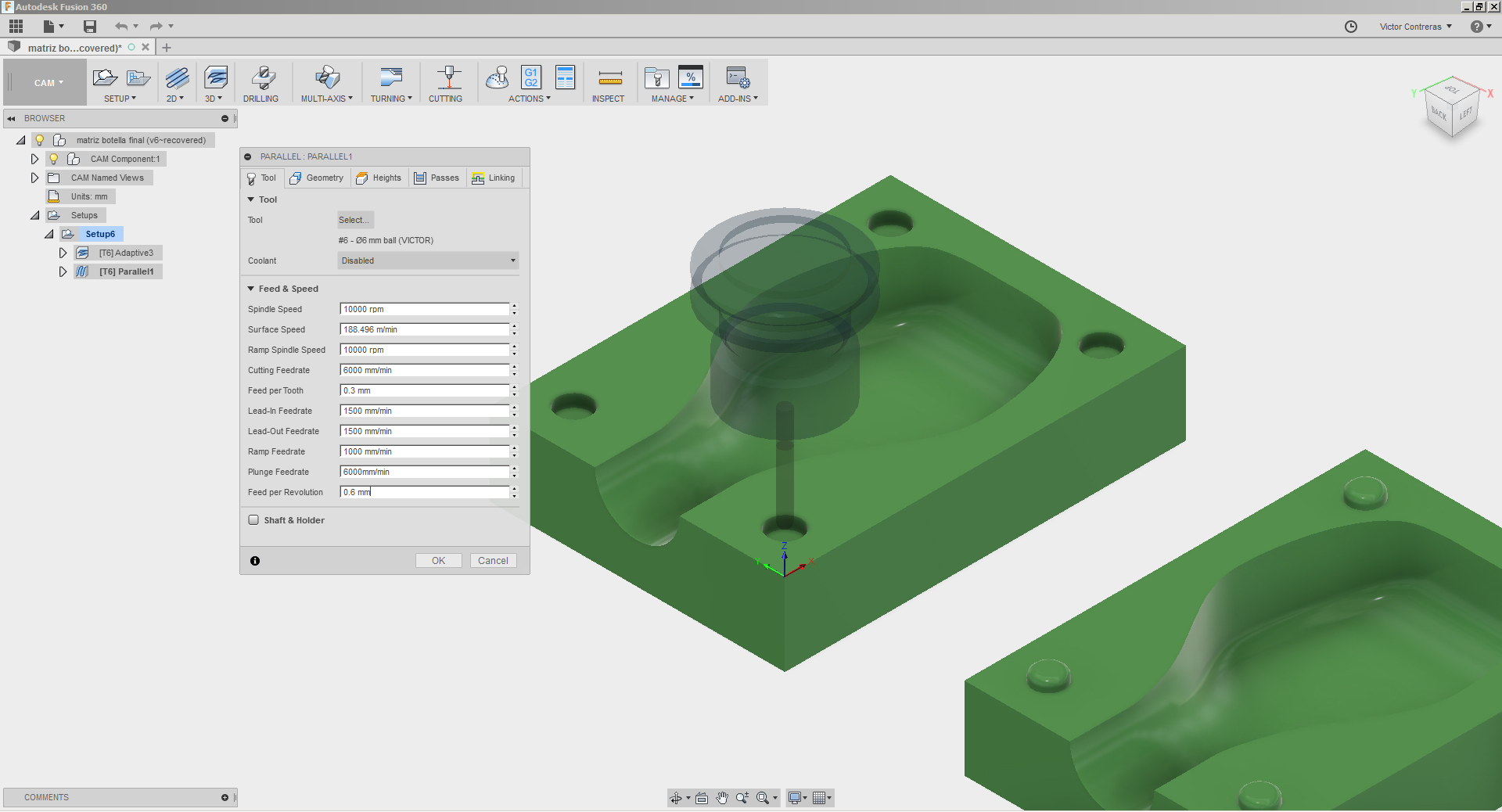Open the 2D milling strategies icon
Screen dimensions: 1502x812
[x=177, y=77]
